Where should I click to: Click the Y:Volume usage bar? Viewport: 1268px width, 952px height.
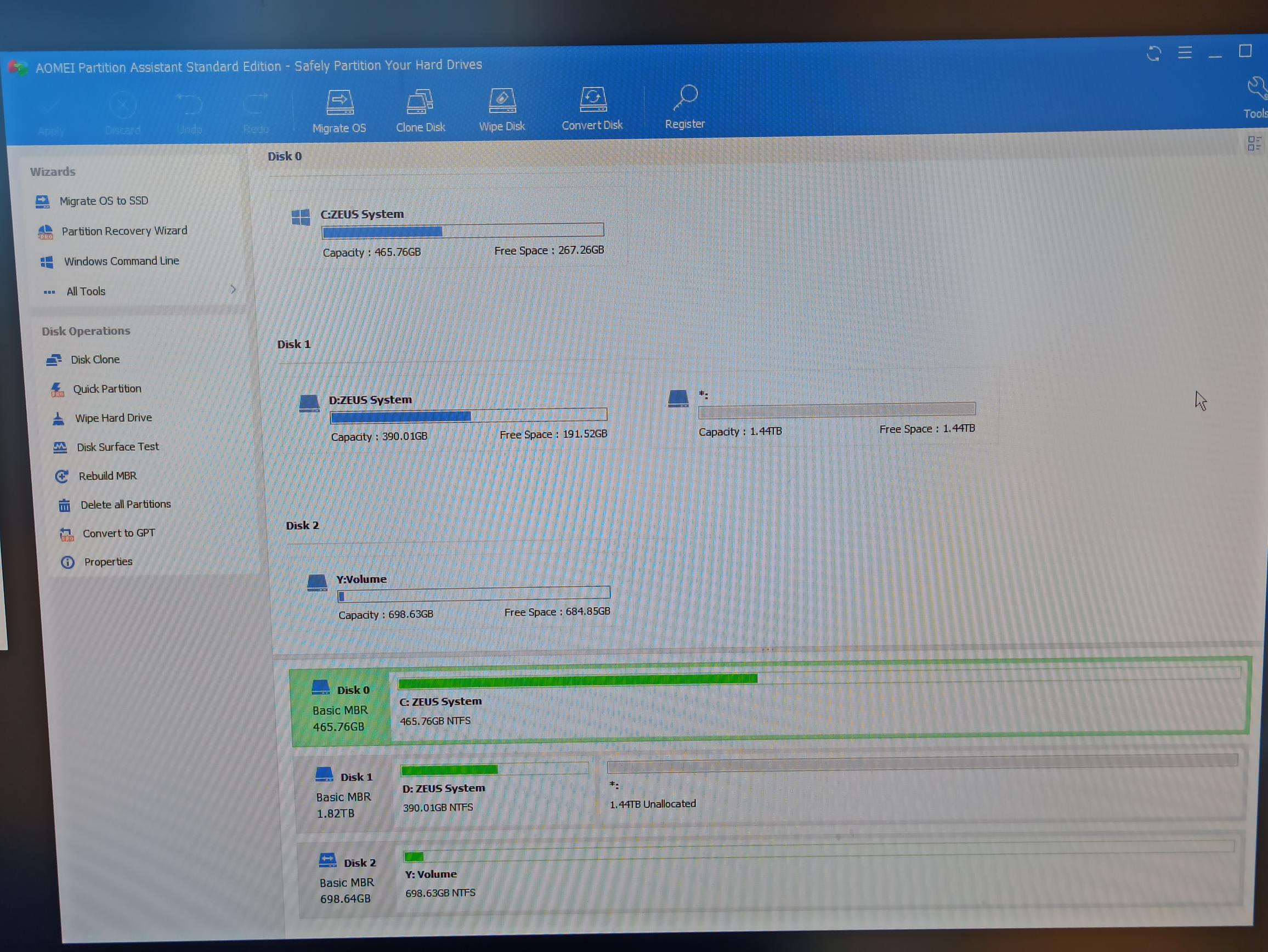click(473, 594)
